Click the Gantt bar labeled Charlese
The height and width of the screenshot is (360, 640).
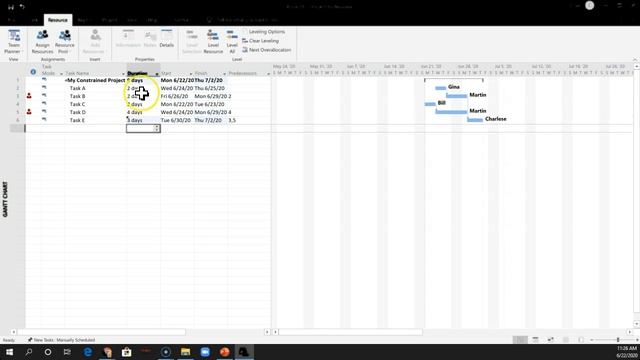pyautogui.click(x=475, y=120)
